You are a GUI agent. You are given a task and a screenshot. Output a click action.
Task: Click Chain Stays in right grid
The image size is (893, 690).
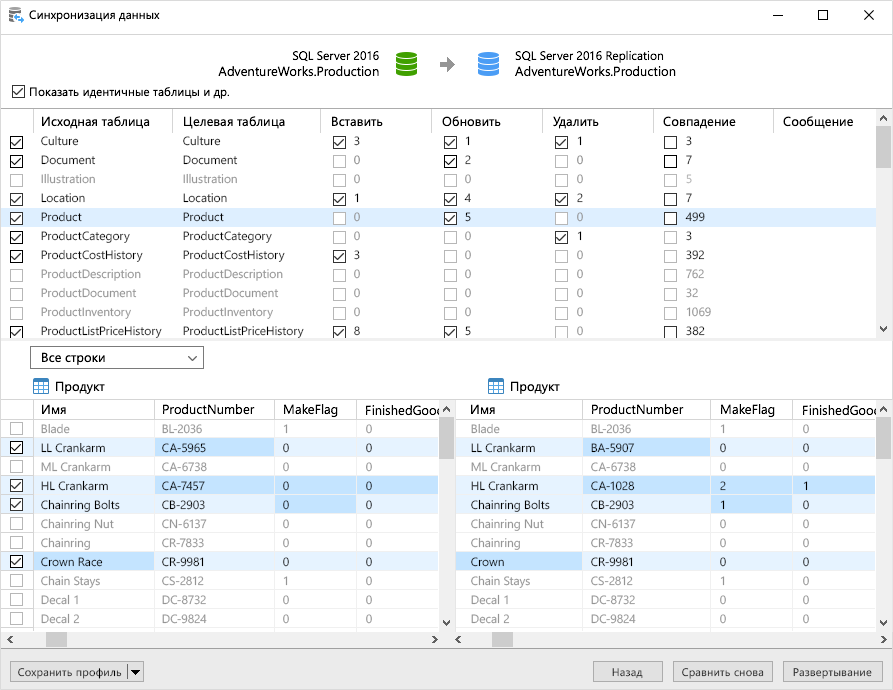pyautogui.click(x=500, y=581)
